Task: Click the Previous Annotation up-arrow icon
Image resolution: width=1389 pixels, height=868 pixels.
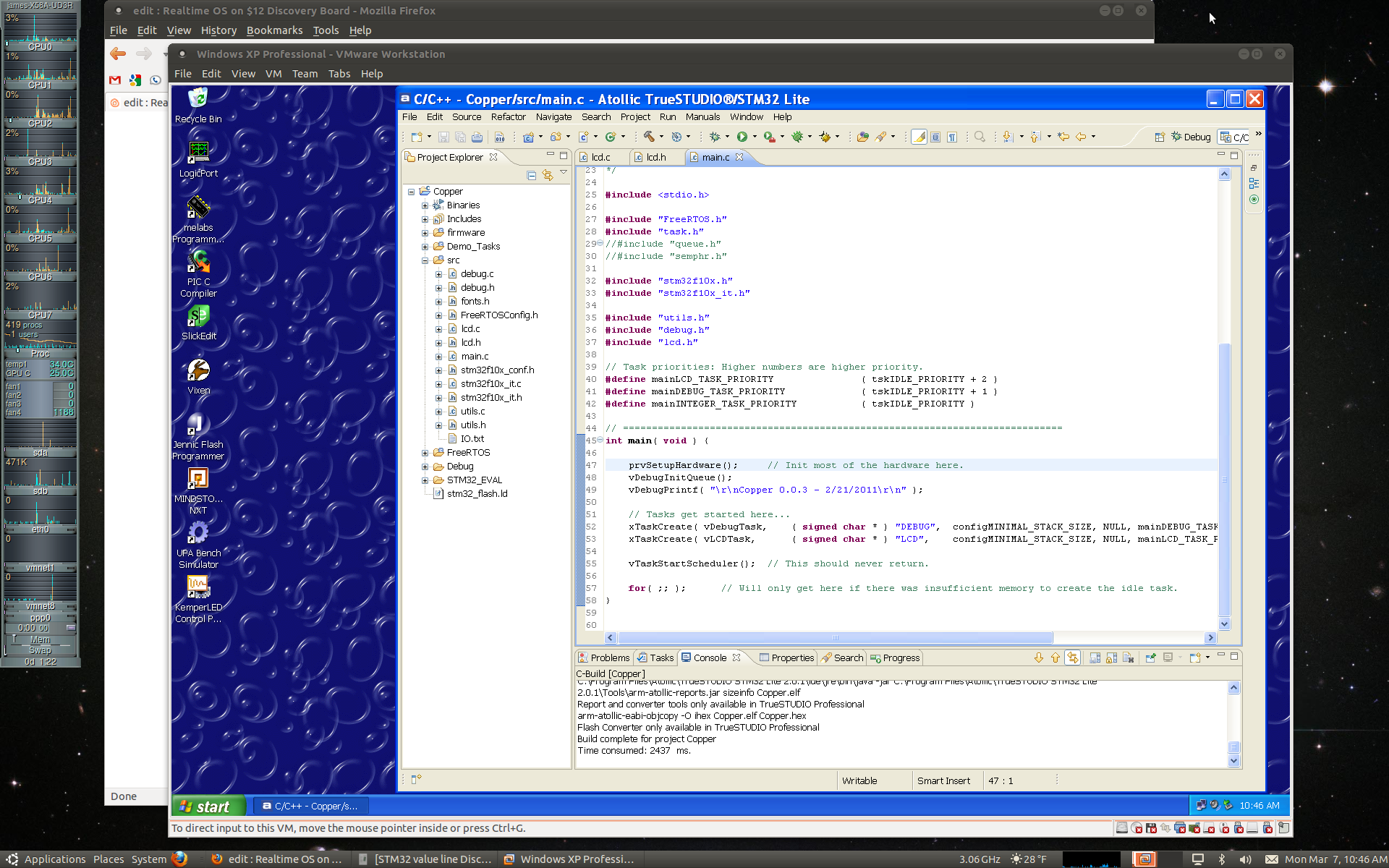Action: coord(1035,137)
